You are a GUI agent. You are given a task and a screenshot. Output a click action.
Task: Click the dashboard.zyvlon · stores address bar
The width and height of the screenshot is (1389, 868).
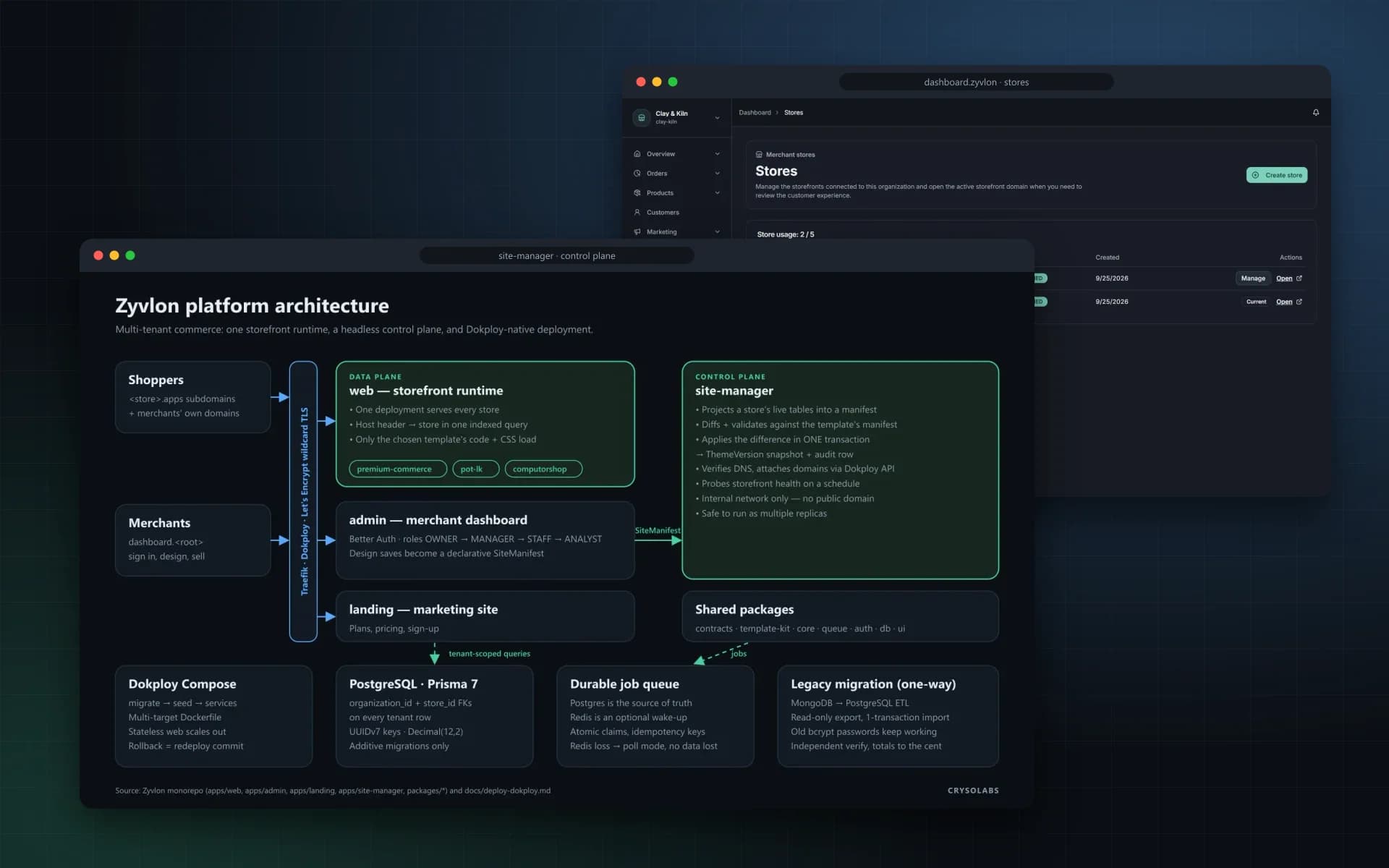(976, 82)
